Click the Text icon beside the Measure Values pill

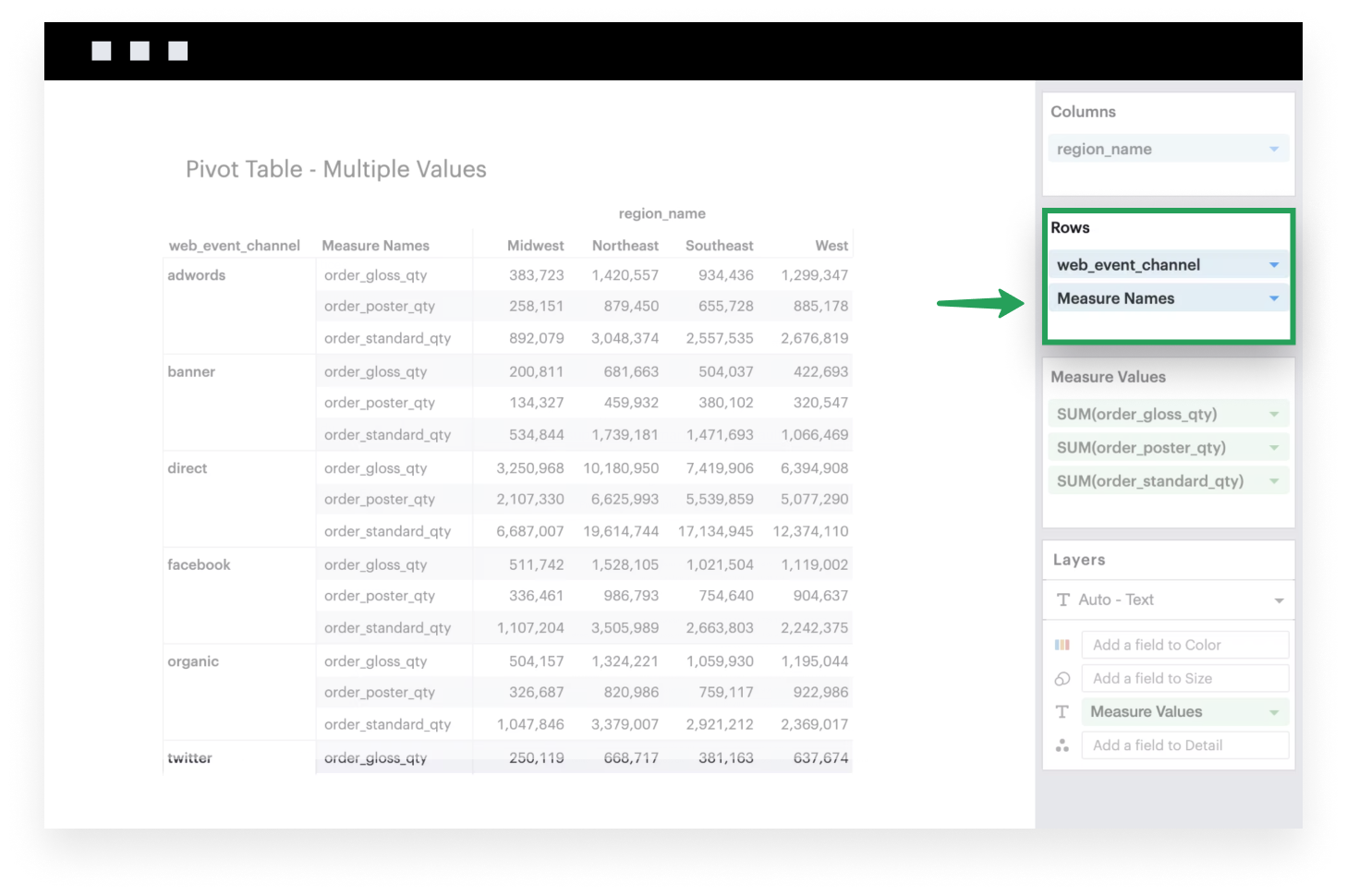pyautogui.click(x=1062, y=711)
